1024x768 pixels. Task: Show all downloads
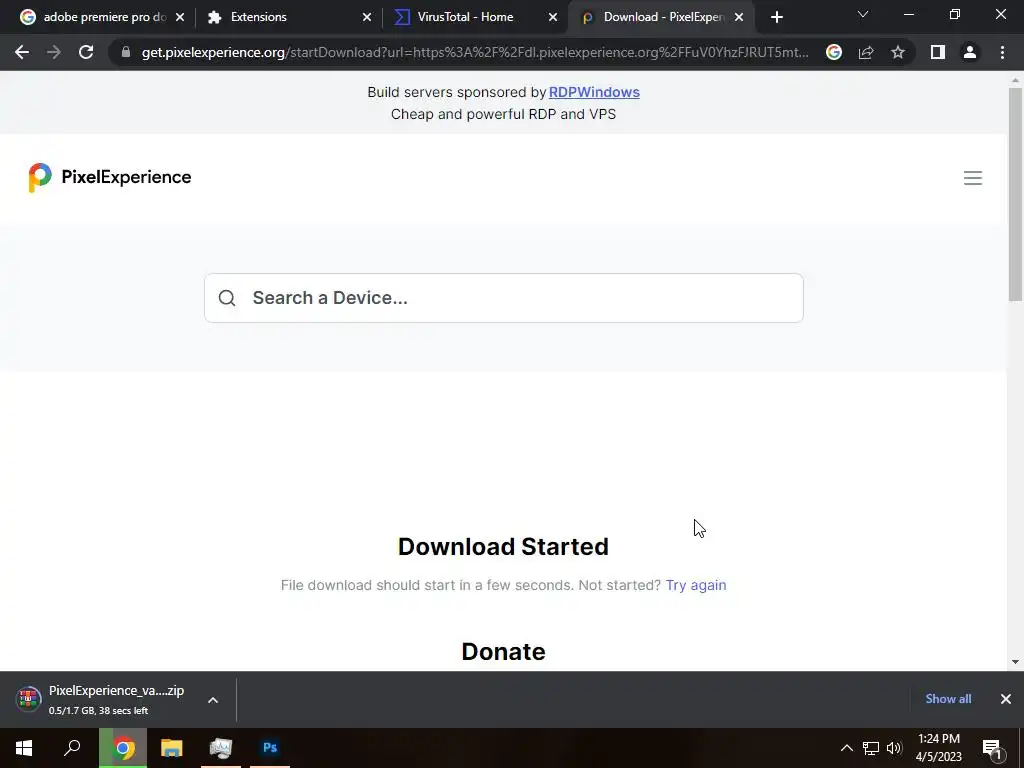coord(948,699)
